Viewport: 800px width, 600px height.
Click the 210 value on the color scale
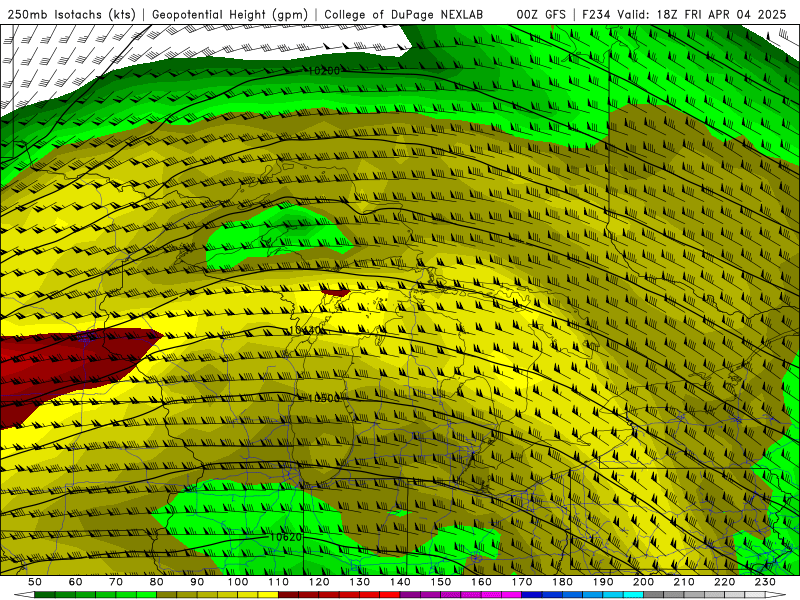pyautogui.click(x=684, y=582)
